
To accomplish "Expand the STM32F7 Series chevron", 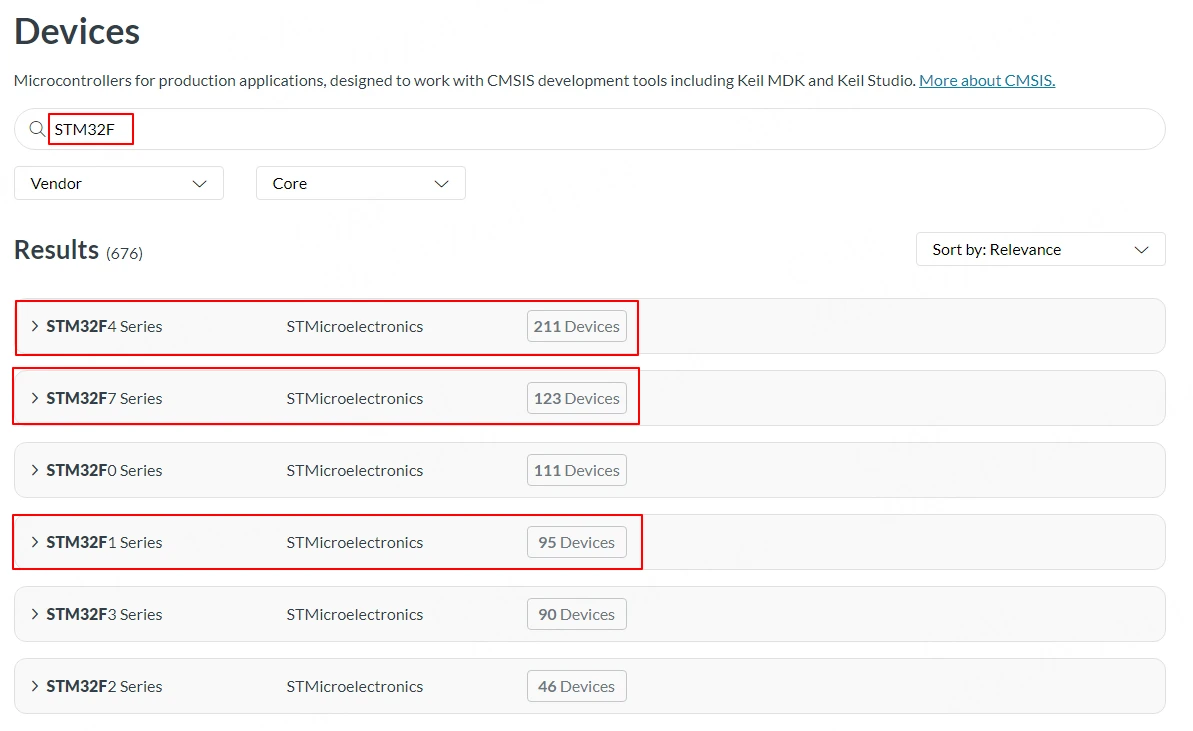I will (35, 398).
